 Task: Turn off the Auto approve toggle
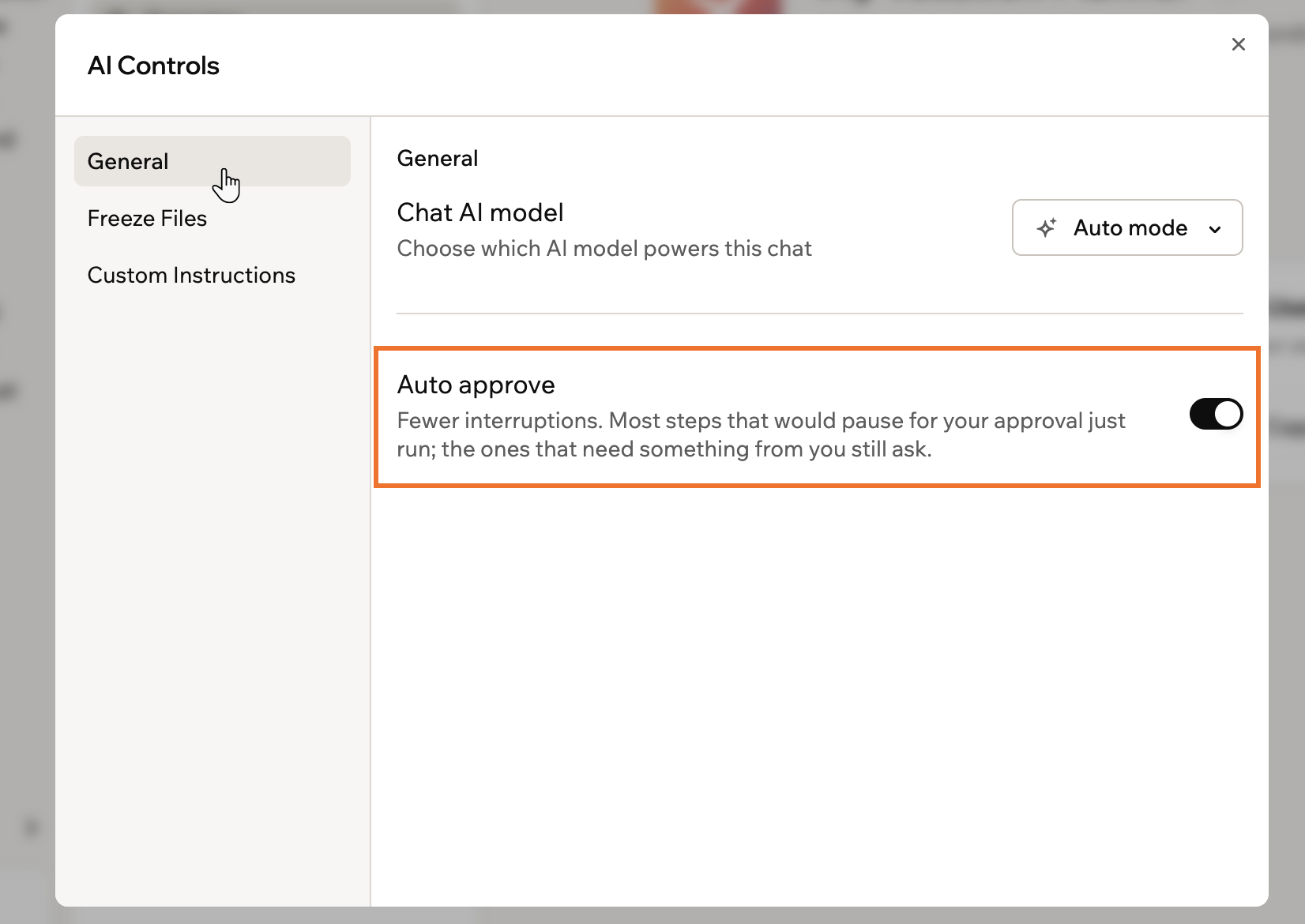[x=1216, y=414]
